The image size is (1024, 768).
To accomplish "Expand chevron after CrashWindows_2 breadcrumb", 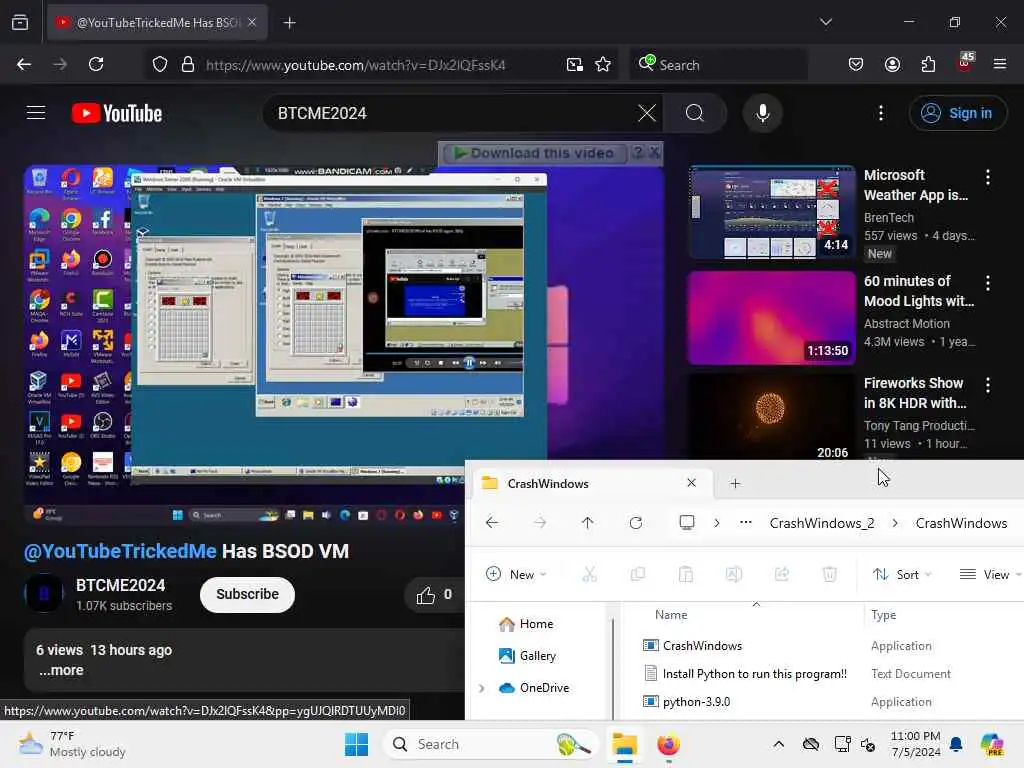I will [895, 523].
